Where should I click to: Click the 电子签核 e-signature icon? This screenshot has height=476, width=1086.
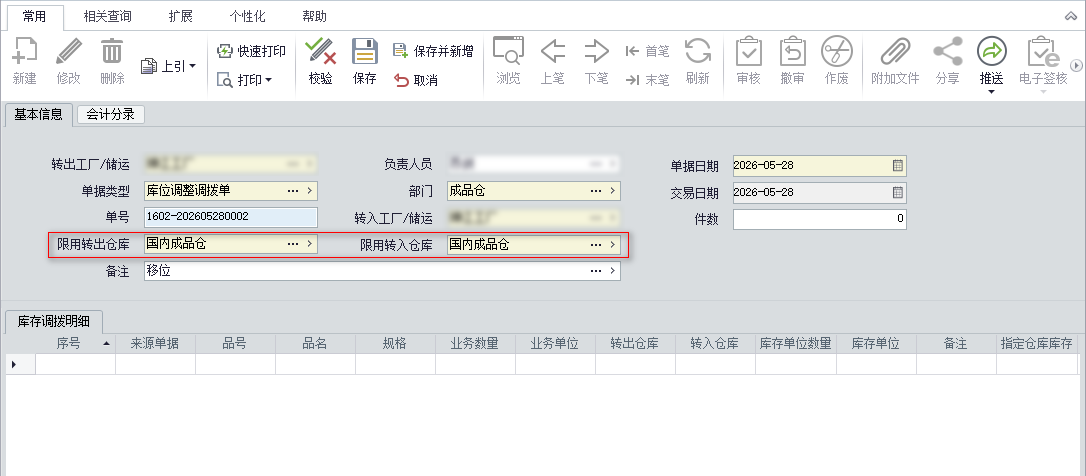pos(1043,51)
